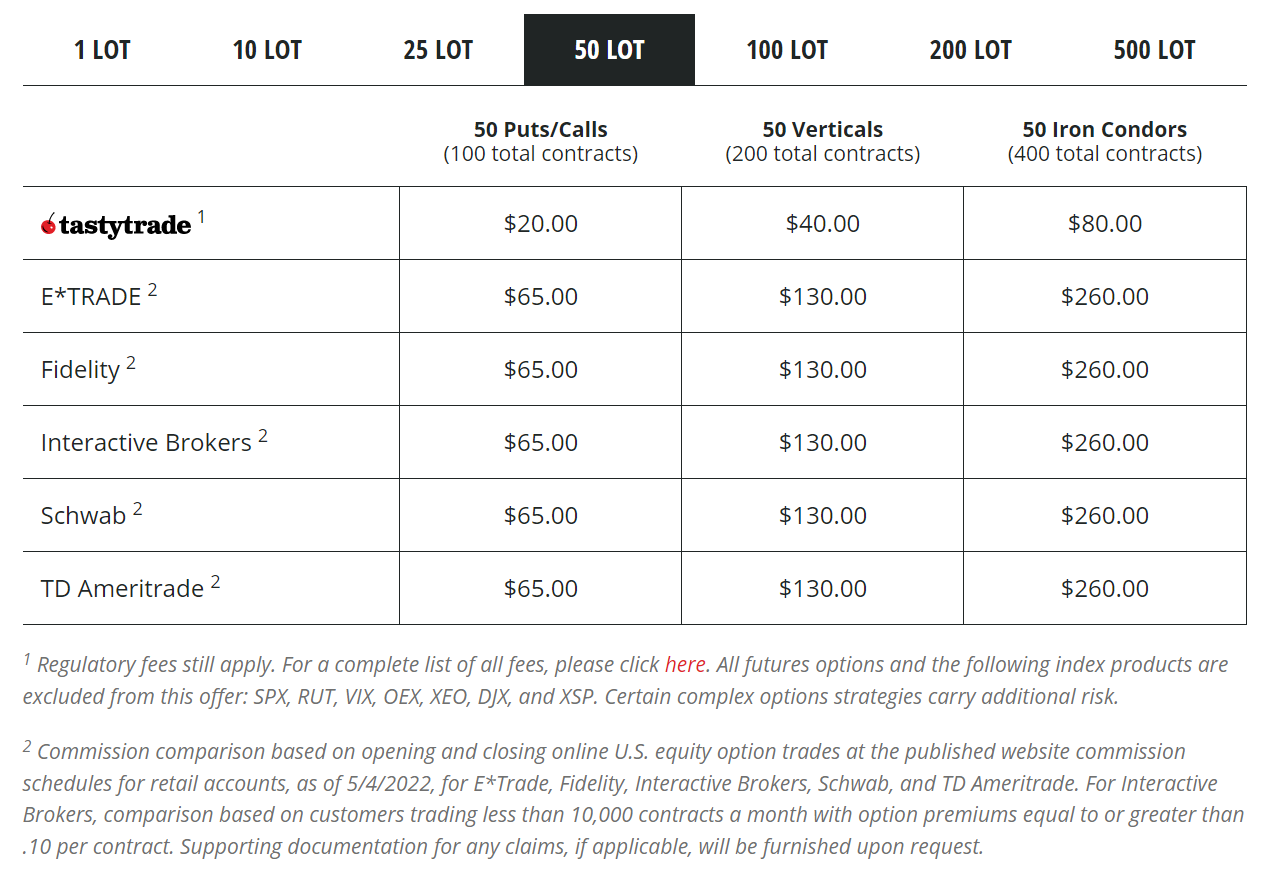The width and height of the screenshot is (1282, 873).
Task: Click the tastytrade cherry logo
Action: pos(116,225)
